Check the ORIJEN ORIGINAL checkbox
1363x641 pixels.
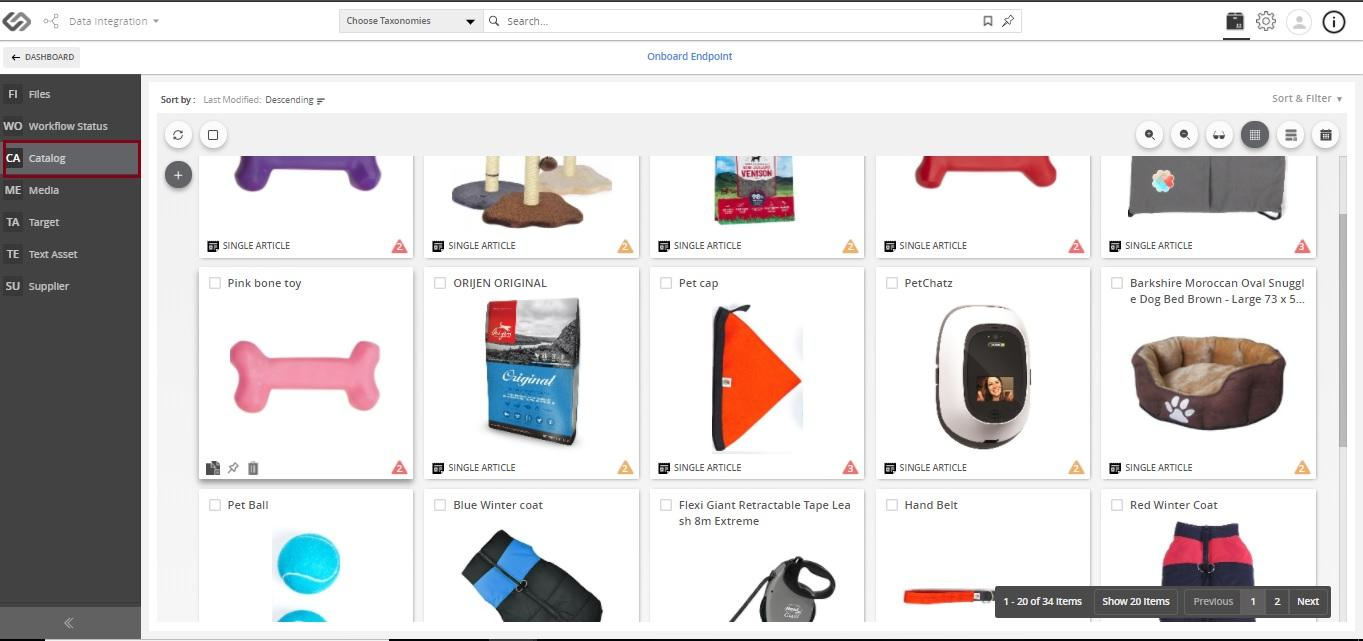click(x=440, y=283)
